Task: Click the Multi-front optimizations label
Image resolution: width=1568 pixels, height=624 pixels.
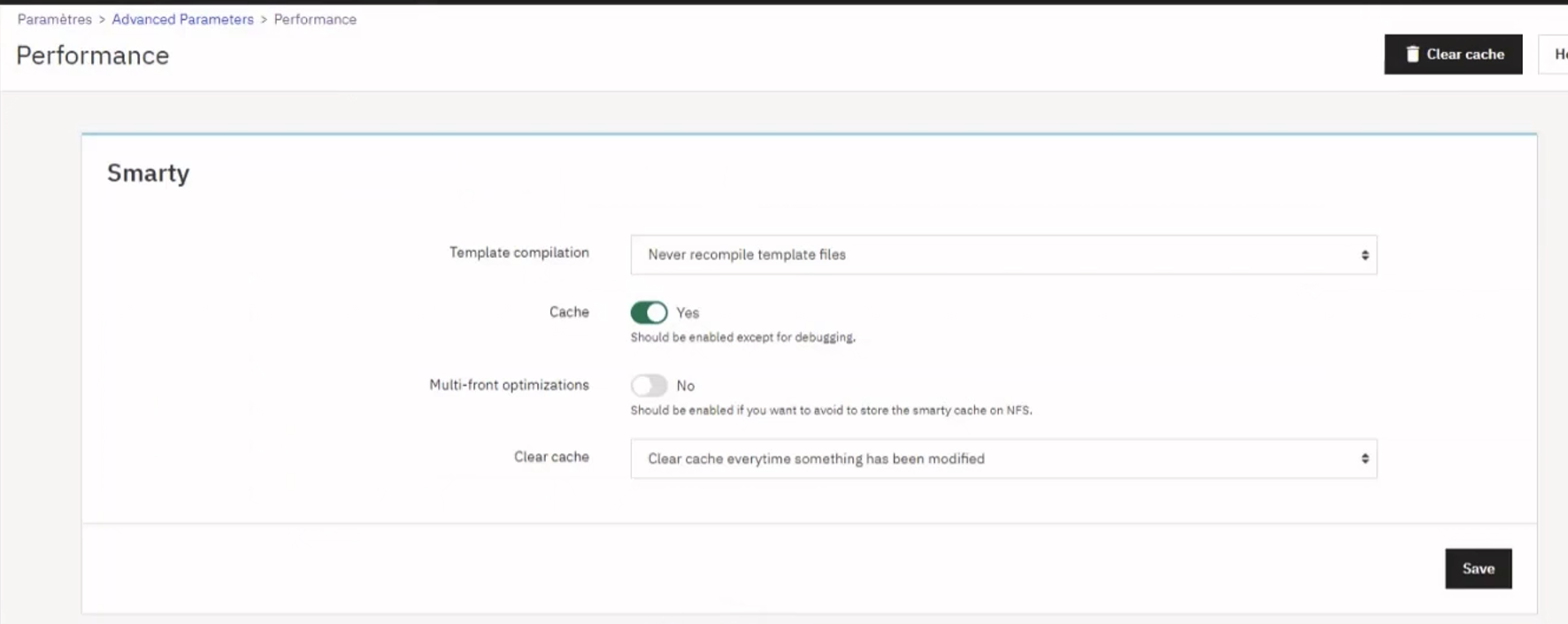Action: [x=509, y=385]
